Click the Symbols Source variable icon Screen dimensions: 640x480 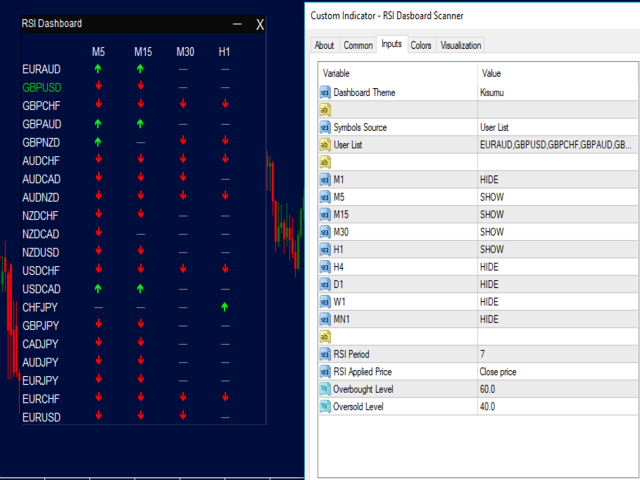coord(325,127)
